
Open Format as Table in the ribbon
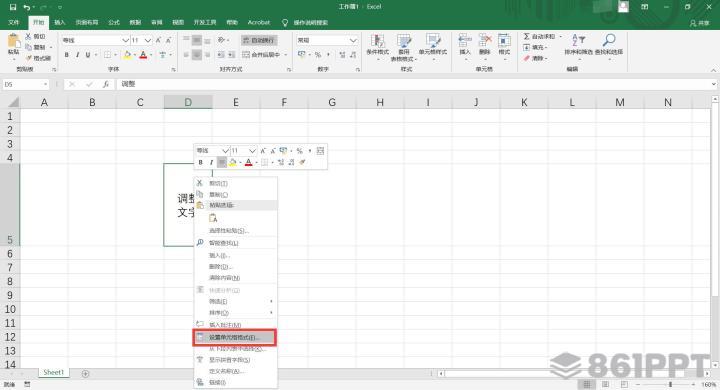[404, 47]
